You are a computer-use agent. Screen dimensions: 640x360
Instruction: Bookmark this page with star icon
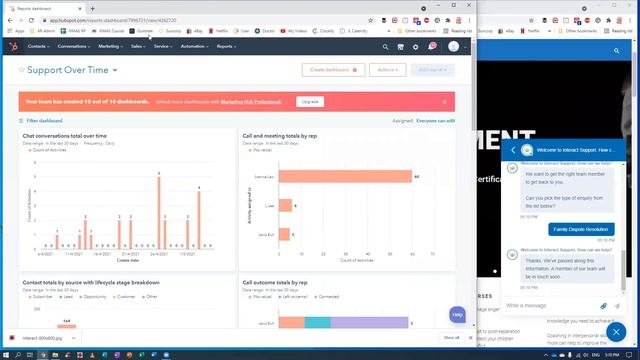coord(371,20)
